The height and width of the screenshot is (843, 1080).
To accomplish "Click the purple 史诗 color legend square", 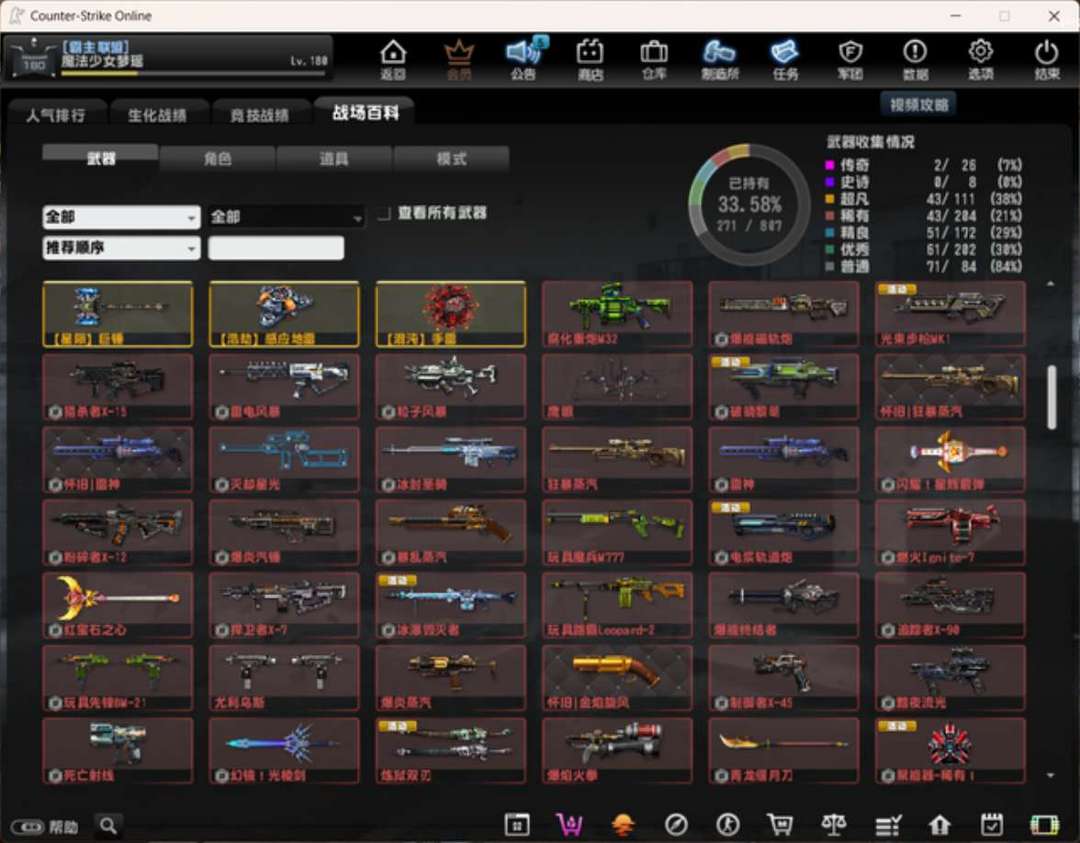I will coord(830,182).
